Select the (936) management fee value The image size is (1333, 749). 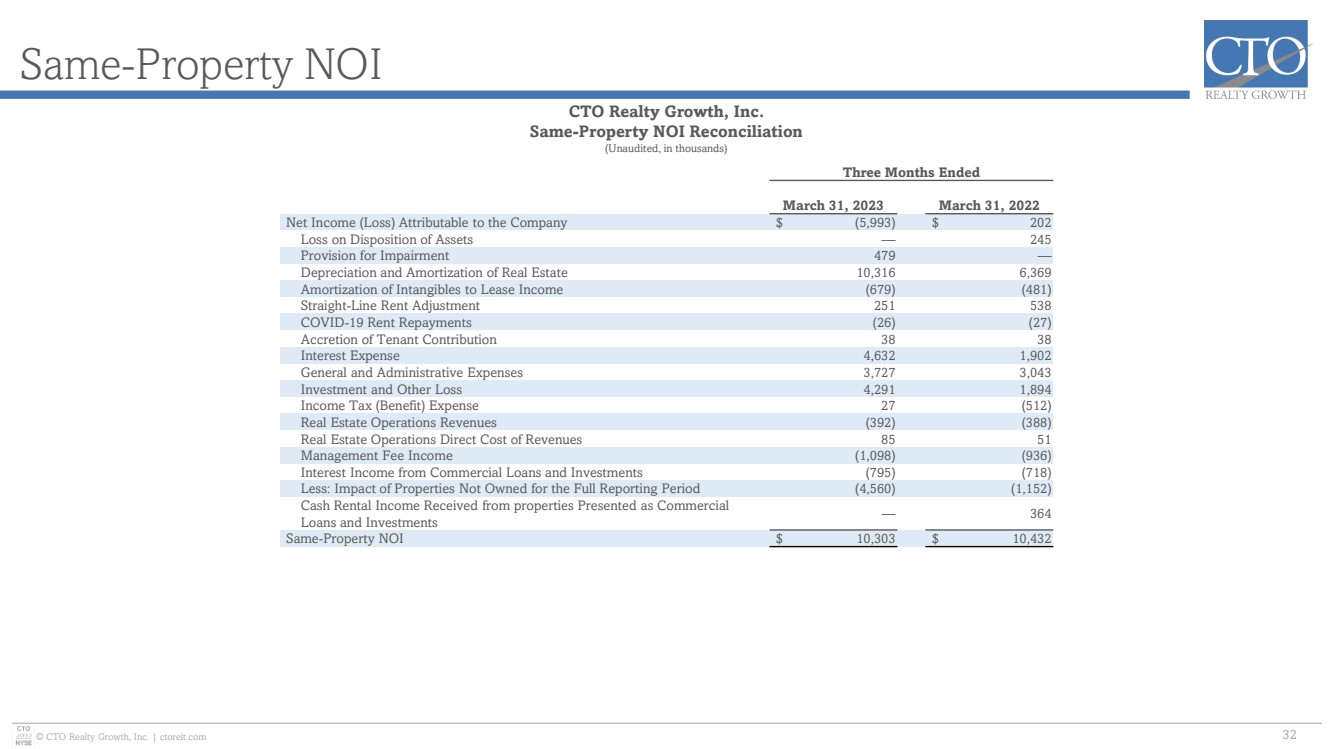(1037, 456)
